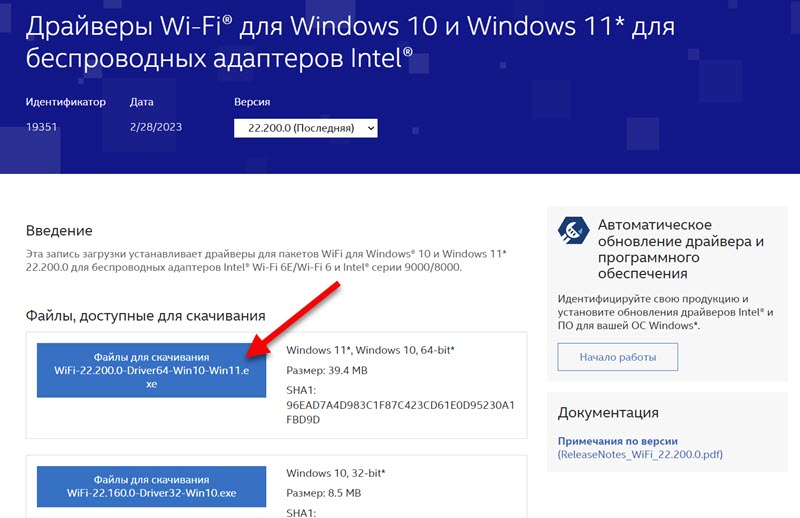Click the identifier value 19351
This screenshot has width=800, height=518.
pyautogui.click(x=45, y=127)
